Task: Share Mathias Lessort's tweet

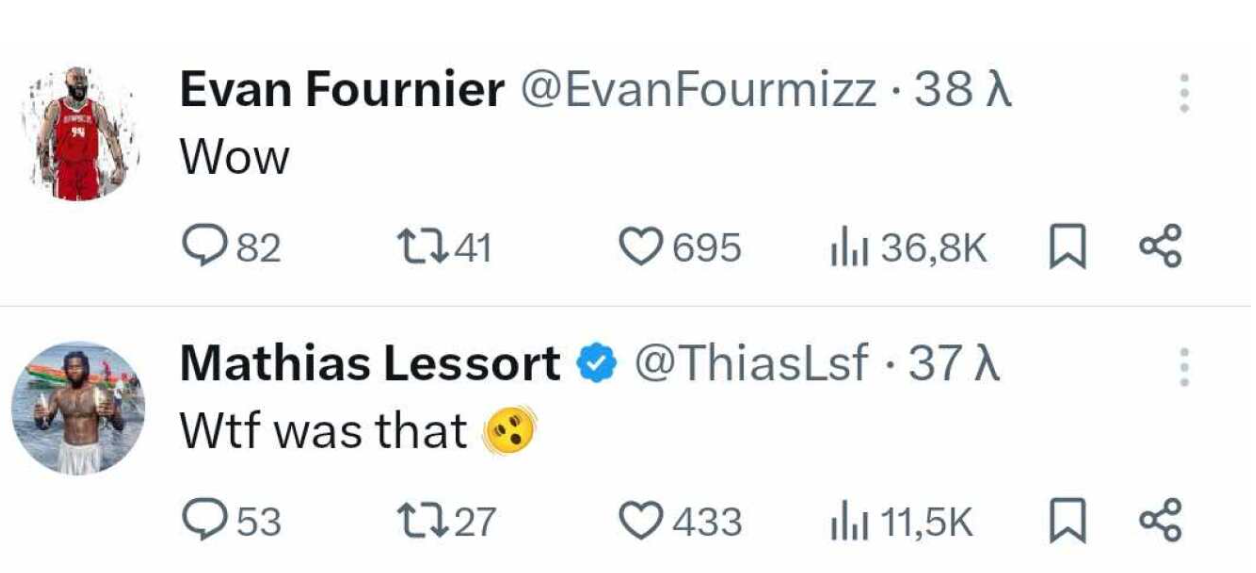Action: pos(1161,521)
